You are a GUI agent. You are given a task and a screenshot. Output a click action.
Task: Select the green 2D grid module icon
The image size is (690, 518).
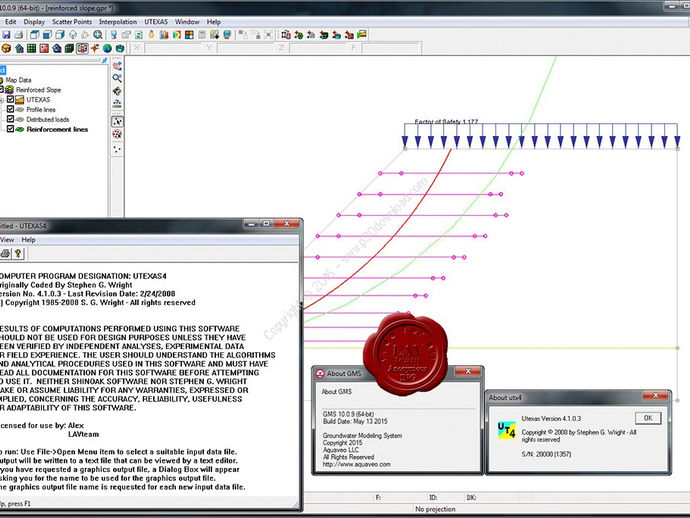click(31, 48)
